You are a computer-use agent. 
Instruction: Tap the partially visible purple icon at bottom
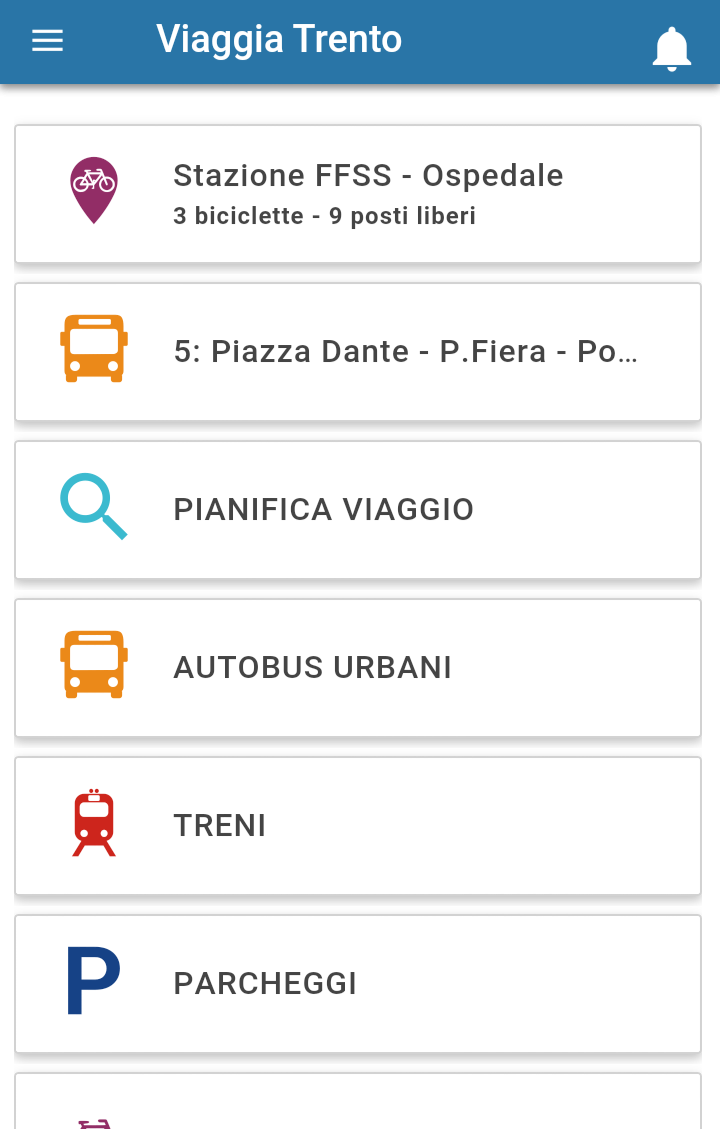click(x=94, y=1123)
